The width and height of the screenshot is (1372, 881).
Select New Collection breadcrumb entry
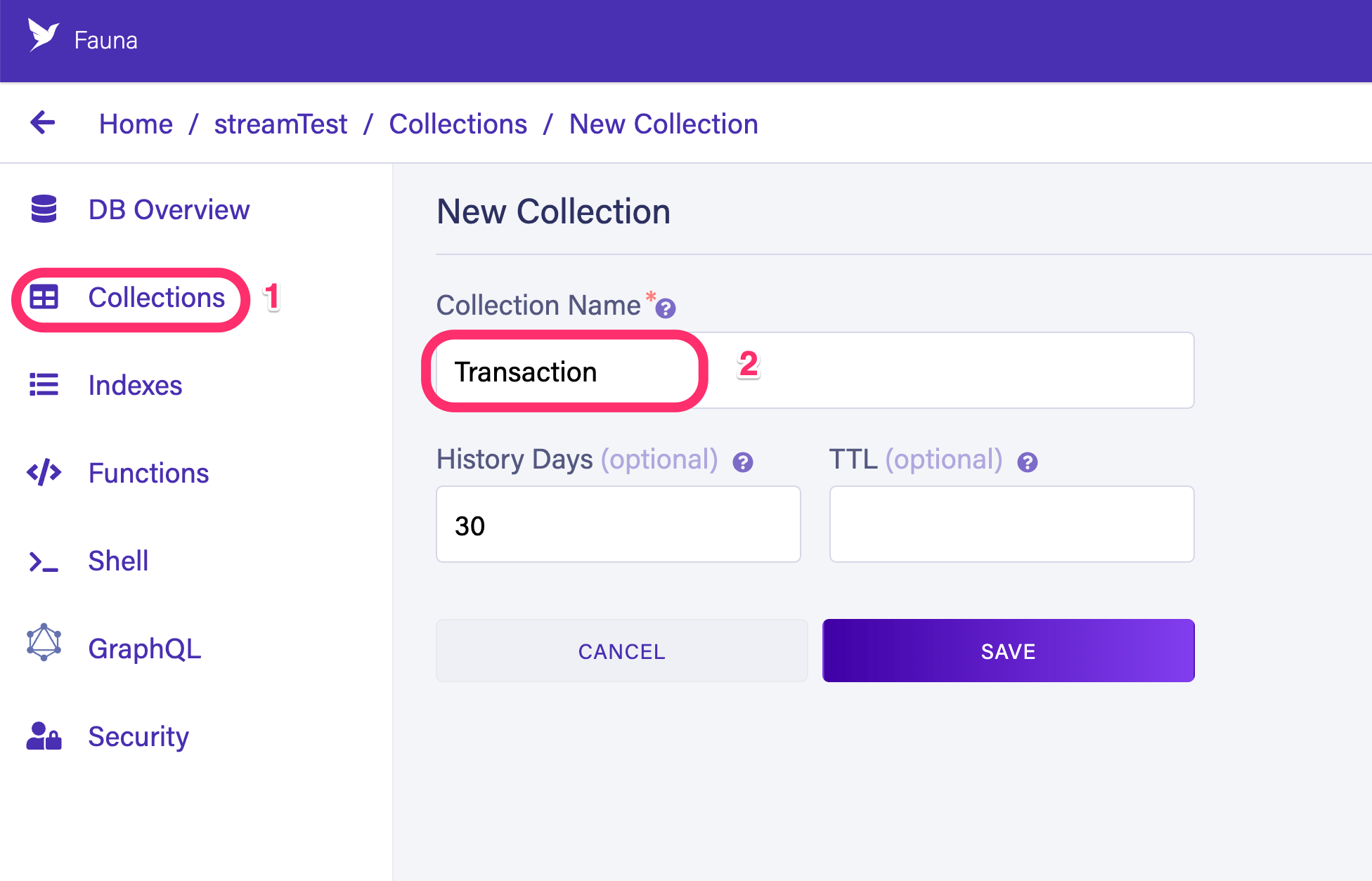(663, 123)
